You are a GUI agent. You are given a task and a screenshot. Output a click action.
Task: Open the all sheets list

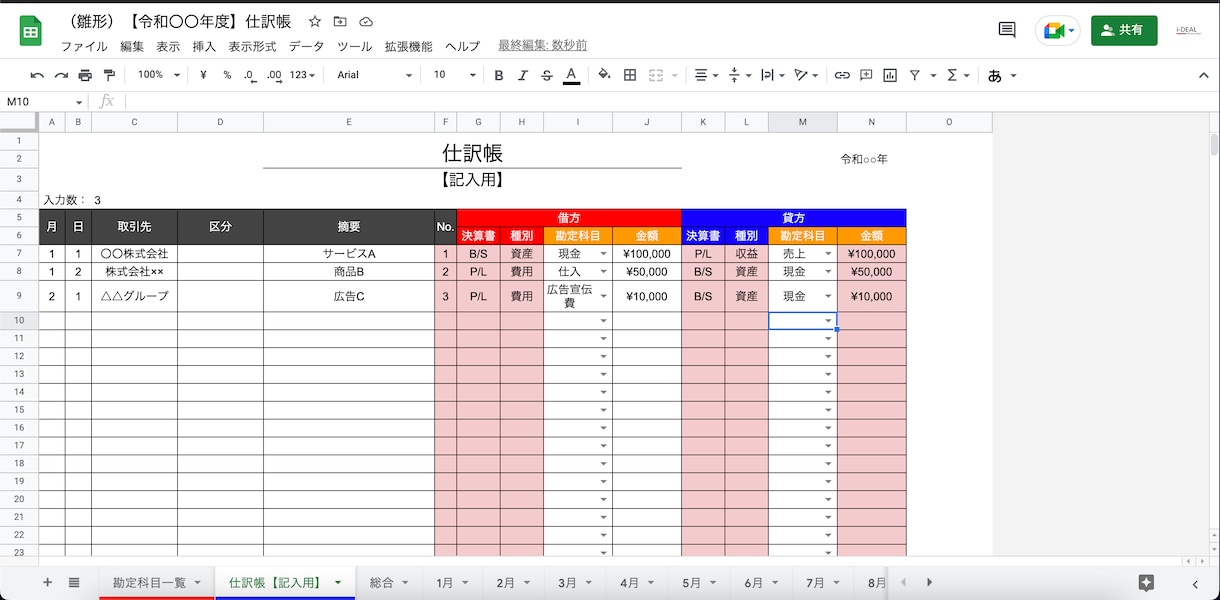74,582
